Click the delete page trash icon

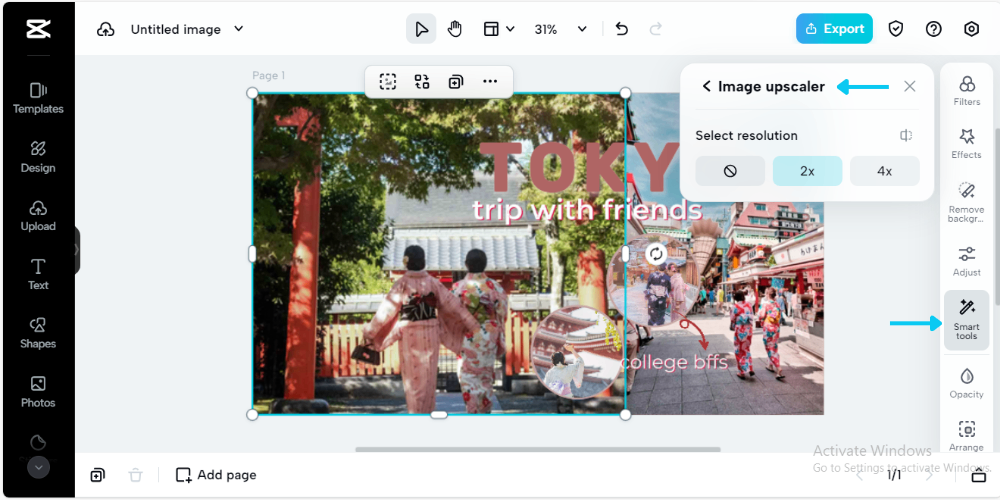click(x=135, y=474)
